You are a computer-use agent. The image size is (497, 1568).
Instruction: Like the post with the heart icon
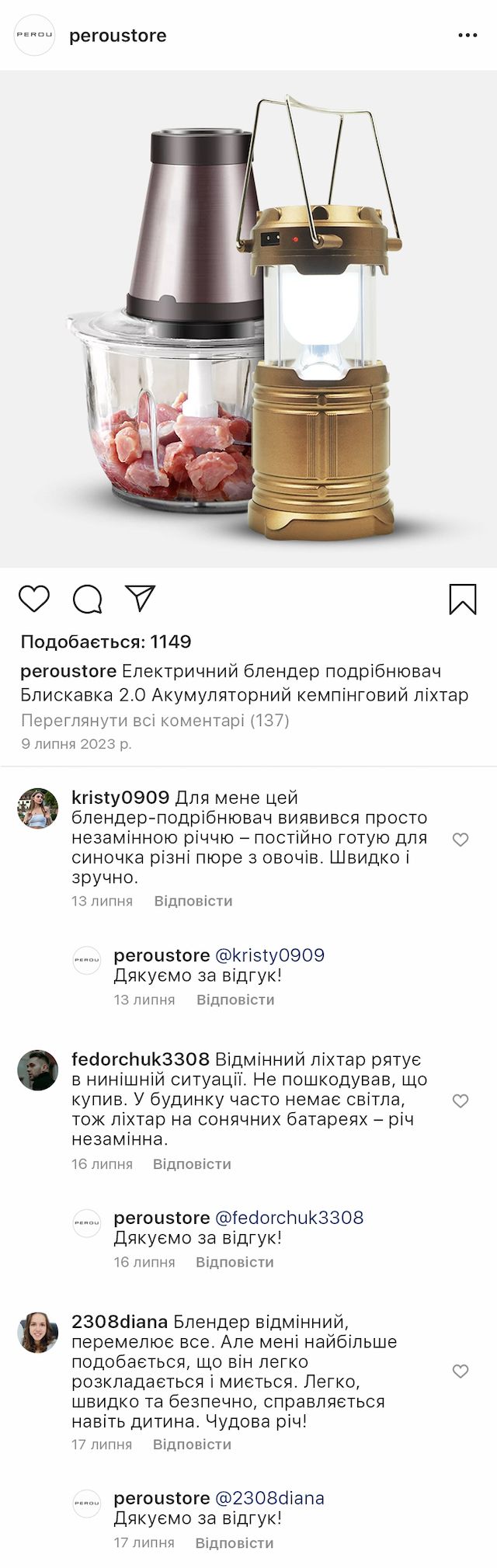[34, 599]
